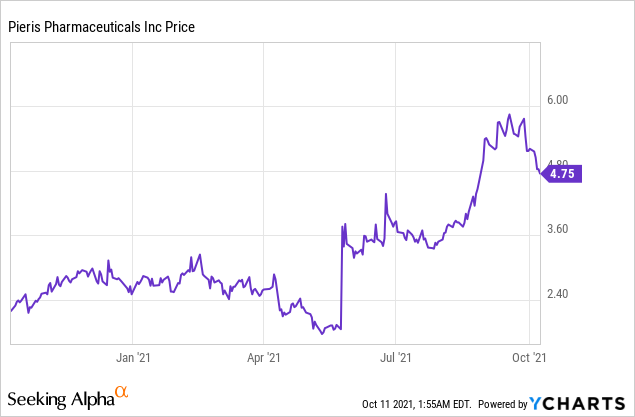The height and width of the screenshot is (417, 635).
Task: Click the Jul '21 date label
Action: [x=396, y=356]
